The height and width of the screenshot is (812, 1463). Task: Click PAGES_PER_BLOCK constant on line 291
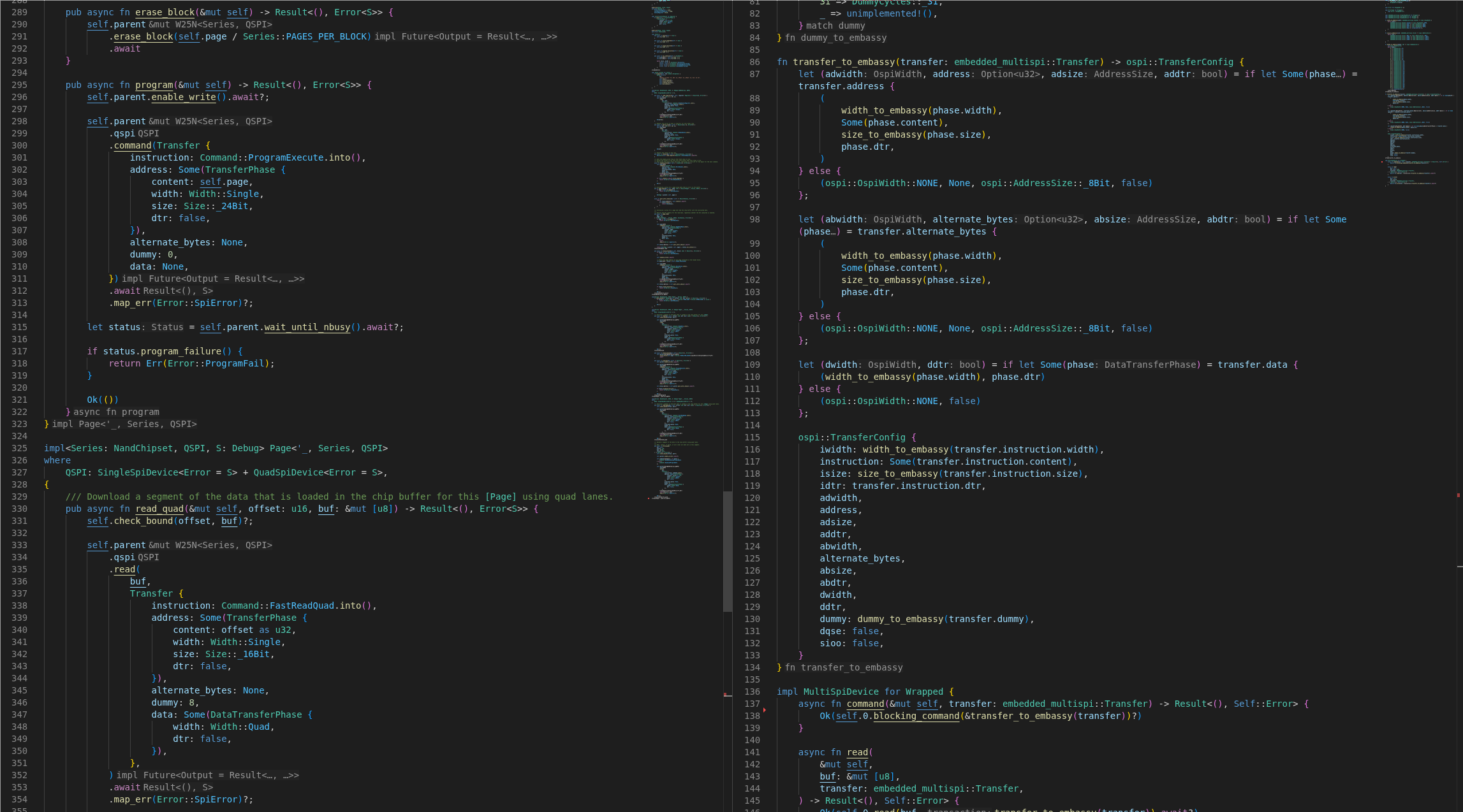tap(326, 36)
